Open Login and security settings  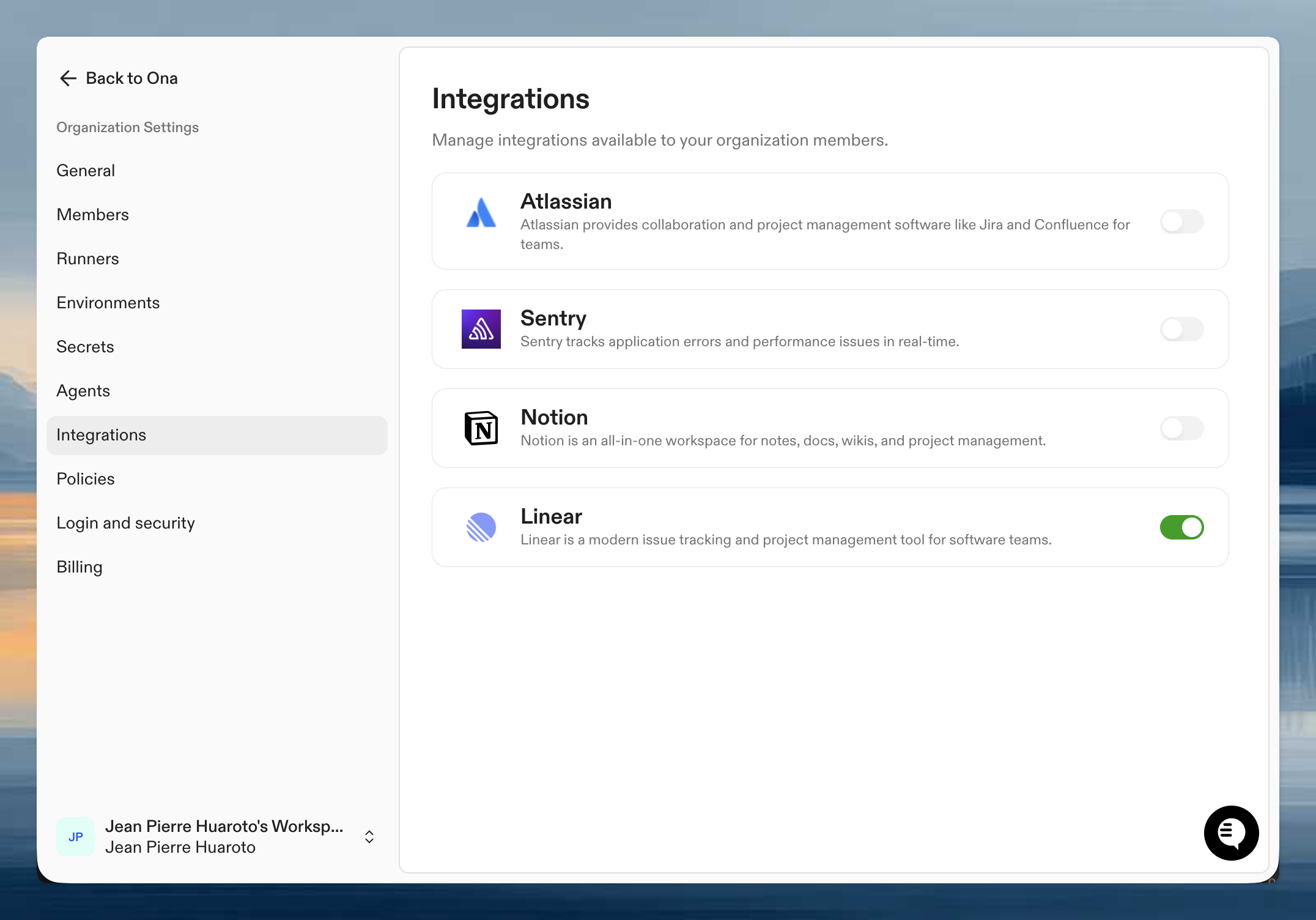pos(125,523)
